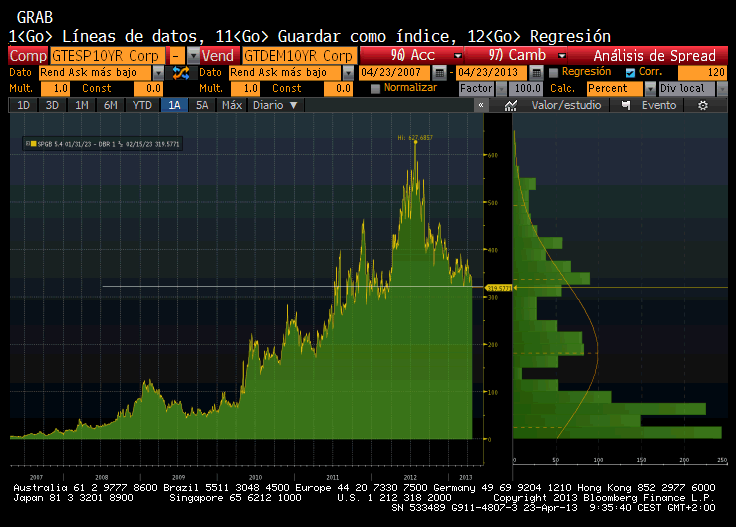
Task: Select the 1D time range tab
Action: 23,105
